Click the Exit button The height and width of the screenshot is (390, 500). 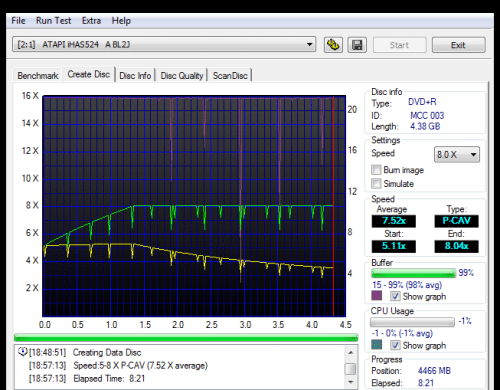[x=458, y=45]
